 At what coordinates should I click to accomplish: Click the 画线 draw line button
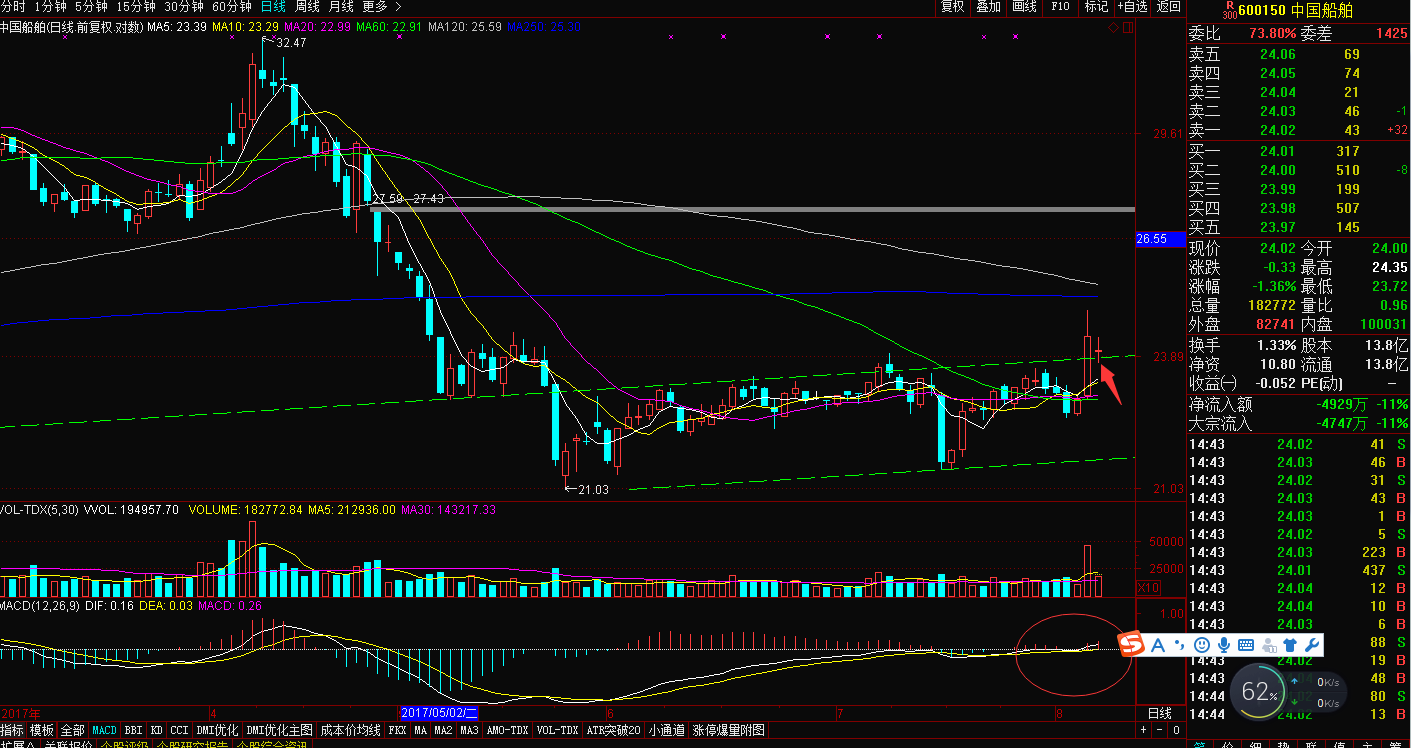1024,7
